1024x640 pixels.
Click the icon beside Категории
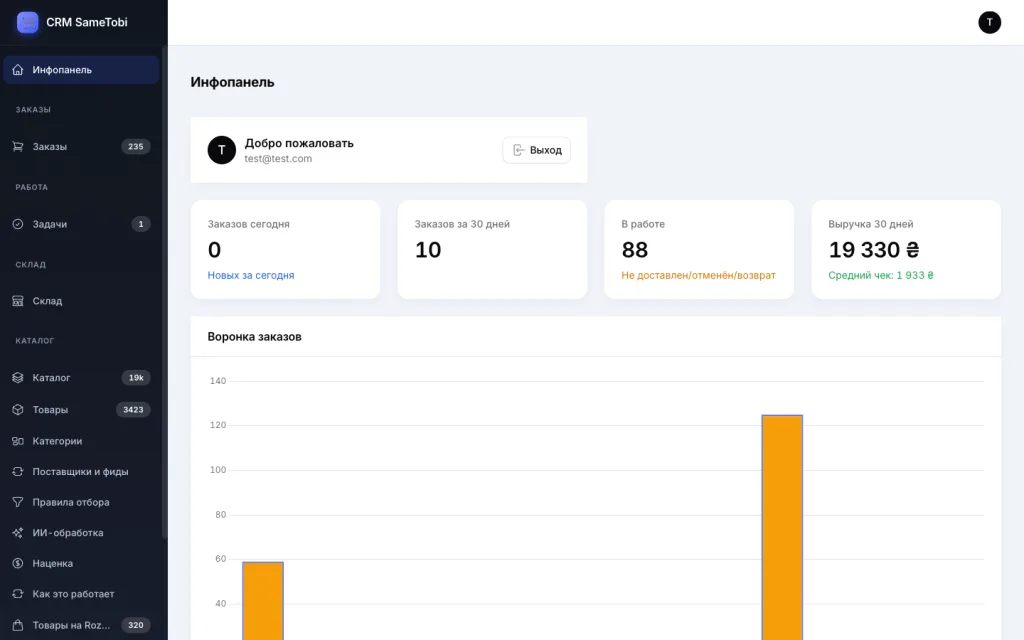click(x=18, y=441)
